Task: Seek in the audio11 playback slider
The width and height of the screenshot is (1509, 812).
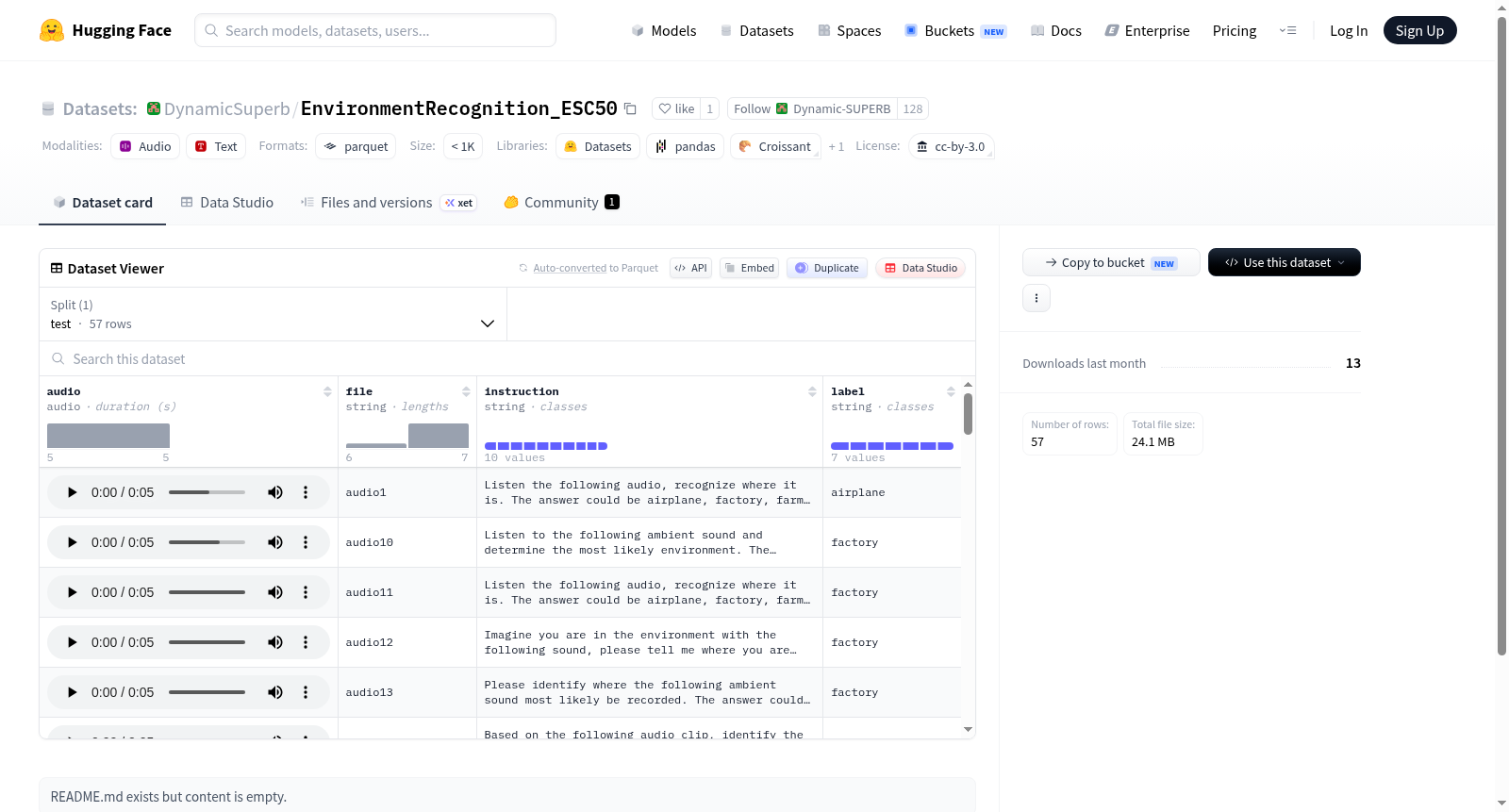Action: click(207, 592)
